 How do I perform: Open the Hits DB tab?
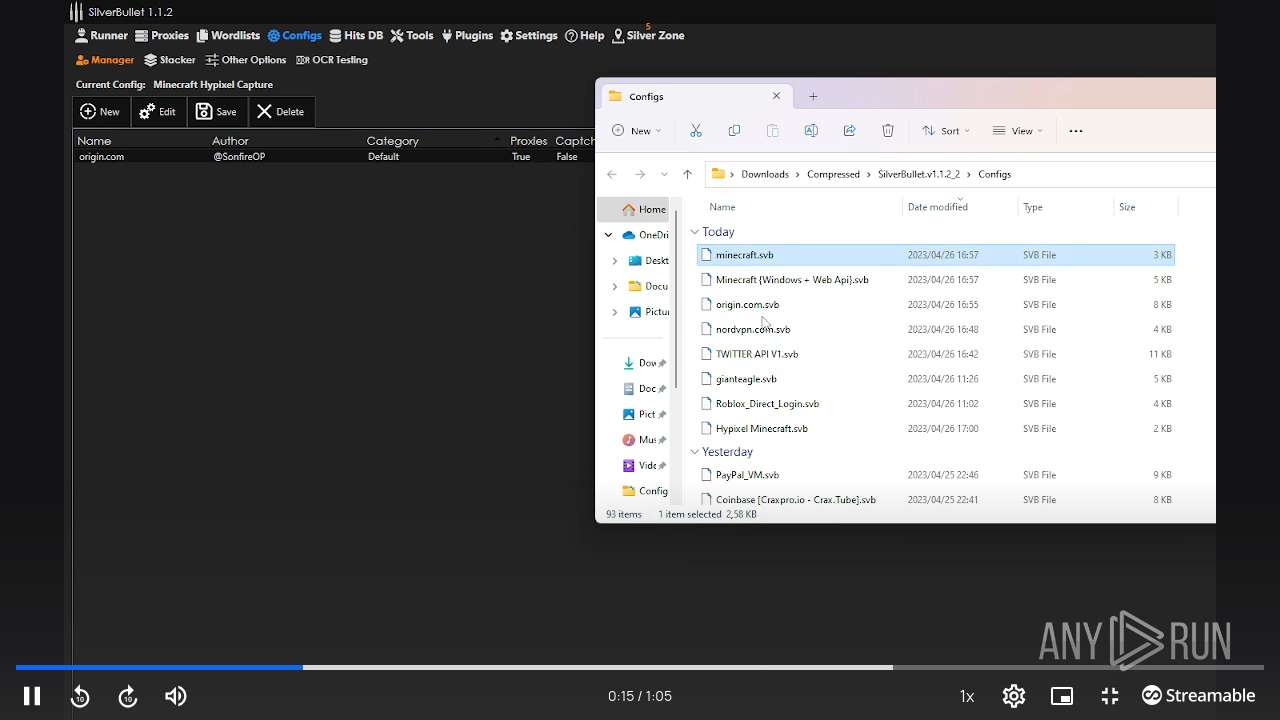click(356, 35)
